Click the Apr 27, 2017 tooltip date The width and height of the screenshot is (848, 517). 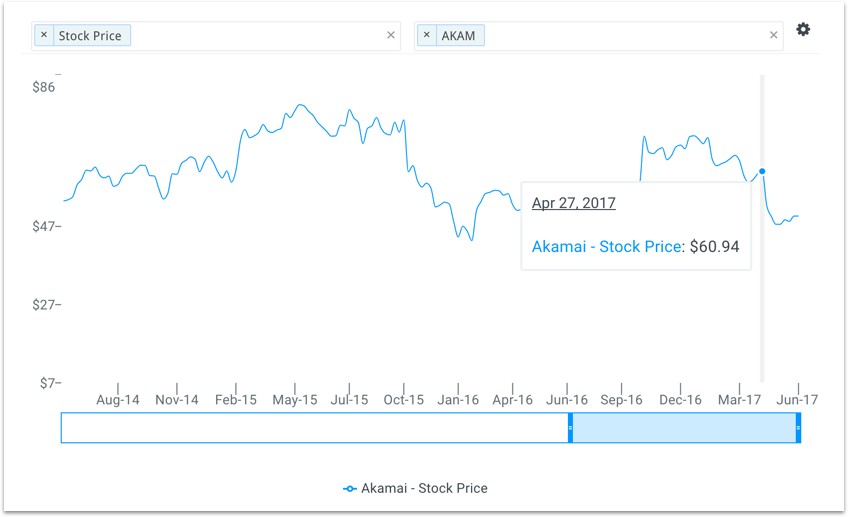coord(573,203)
